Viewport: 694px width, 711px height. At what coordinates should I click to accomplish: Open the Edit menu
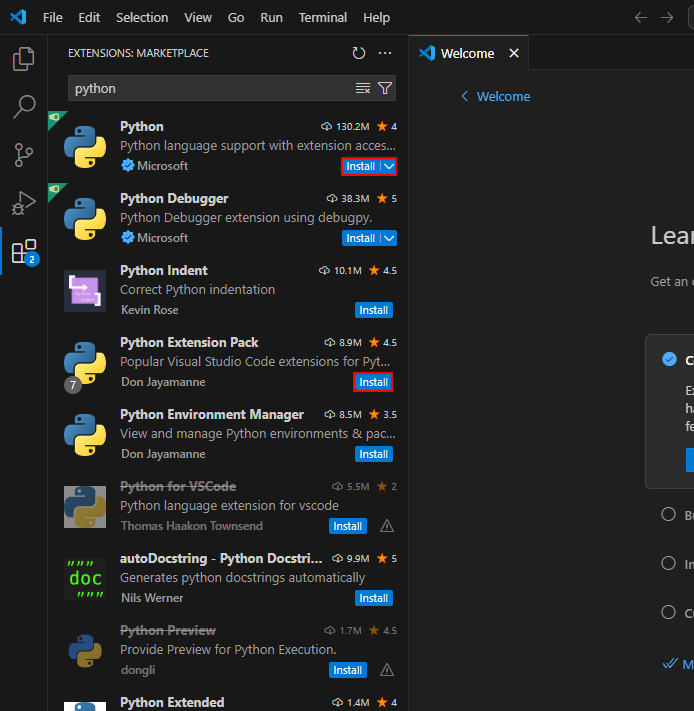tap(89, 18)
